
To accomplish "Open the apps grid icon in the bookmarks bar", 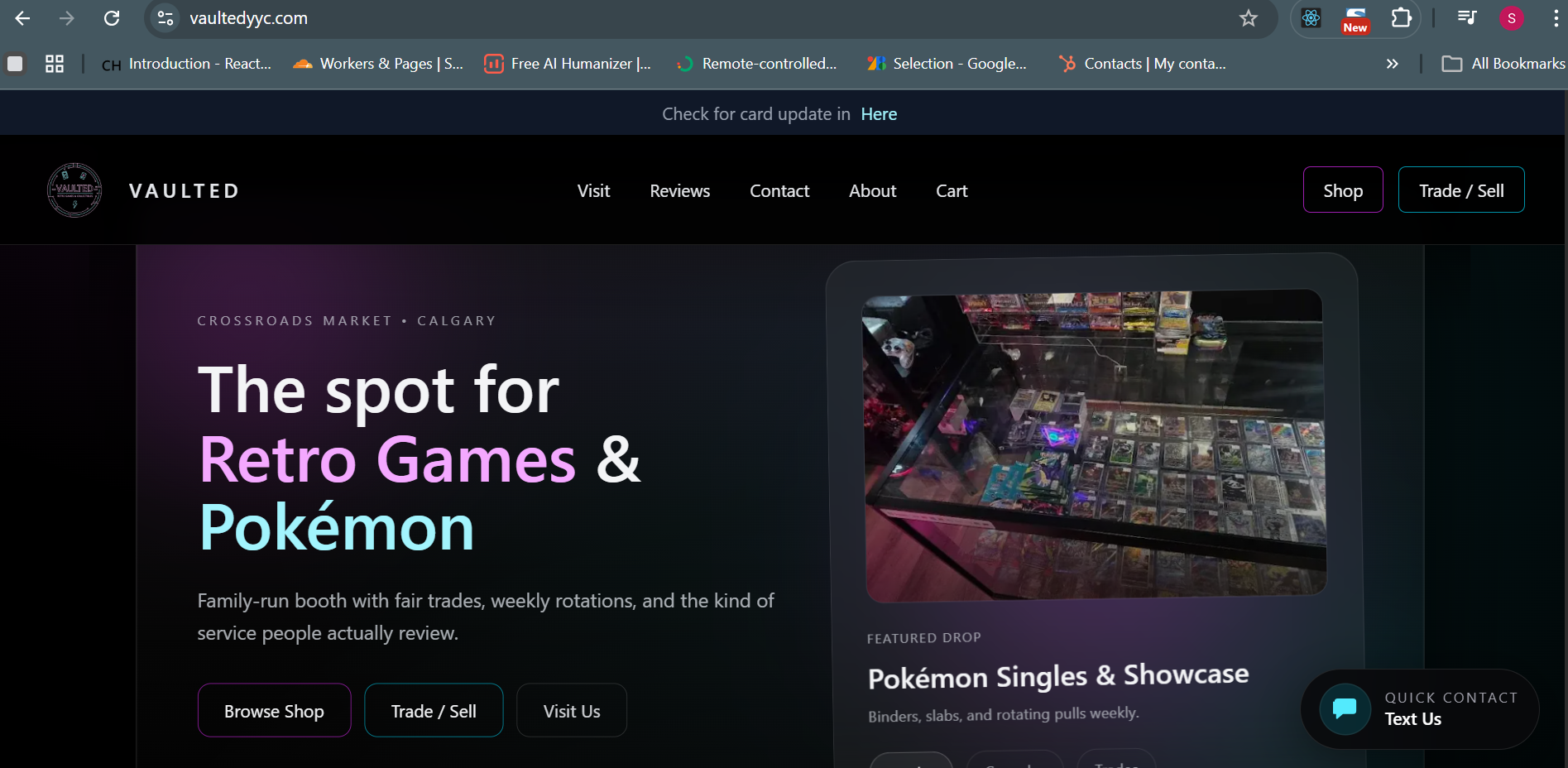I will pos(55,64).
